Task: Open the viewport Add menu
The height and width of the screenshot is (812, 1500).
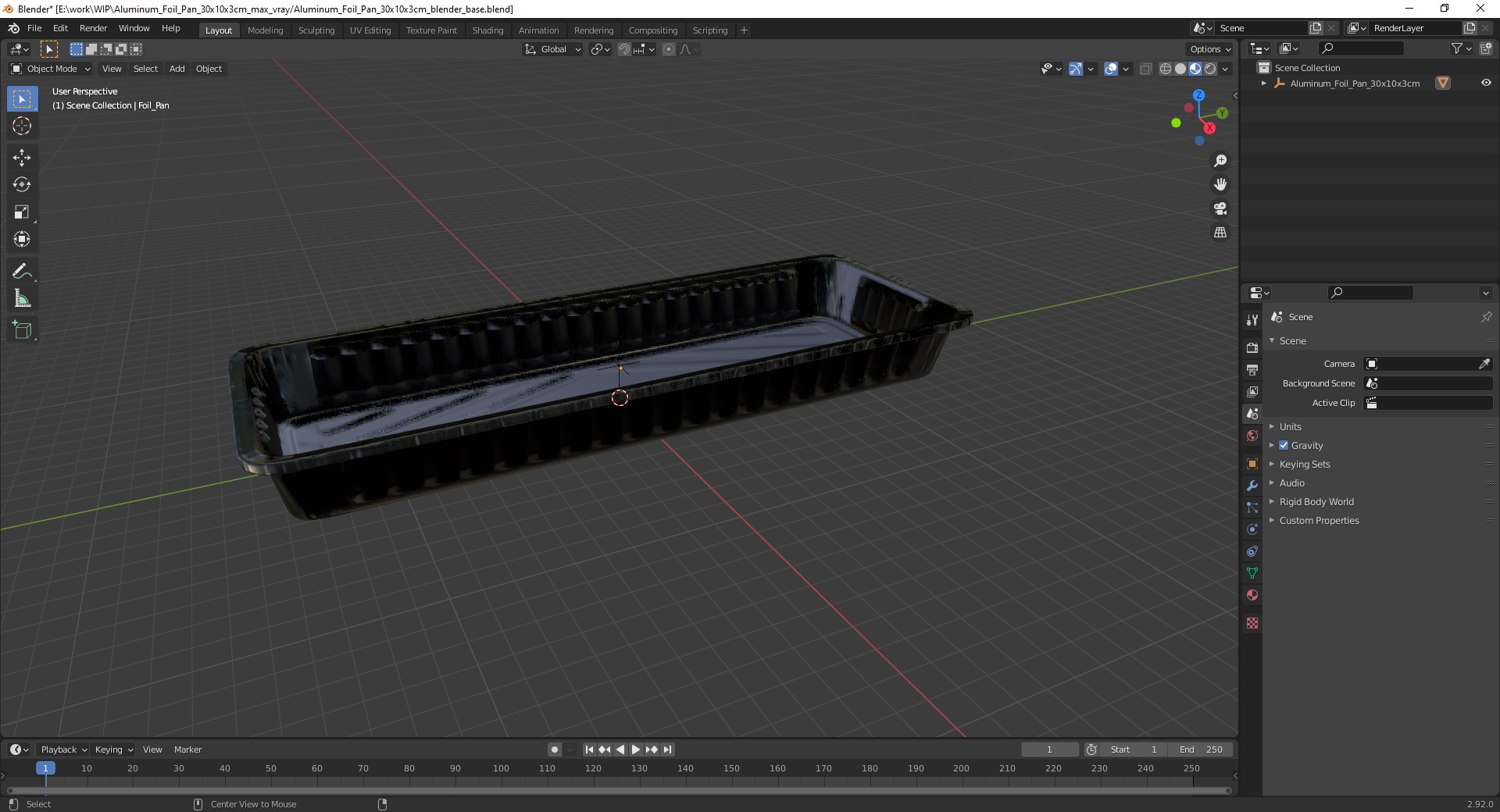Action: (177, 69)
